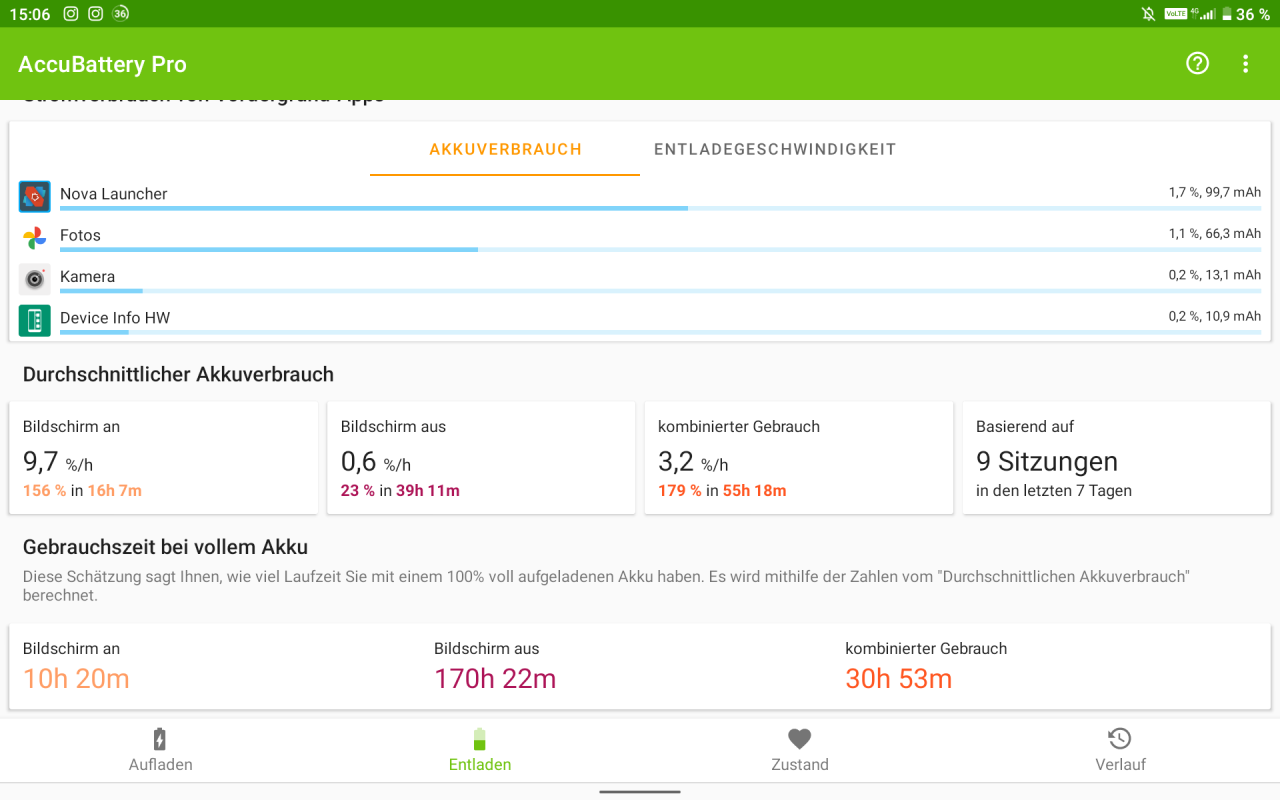Tap the Nova Launcher usage bar
This screenshot has height=800, width=1280.
tap(660, 208)
